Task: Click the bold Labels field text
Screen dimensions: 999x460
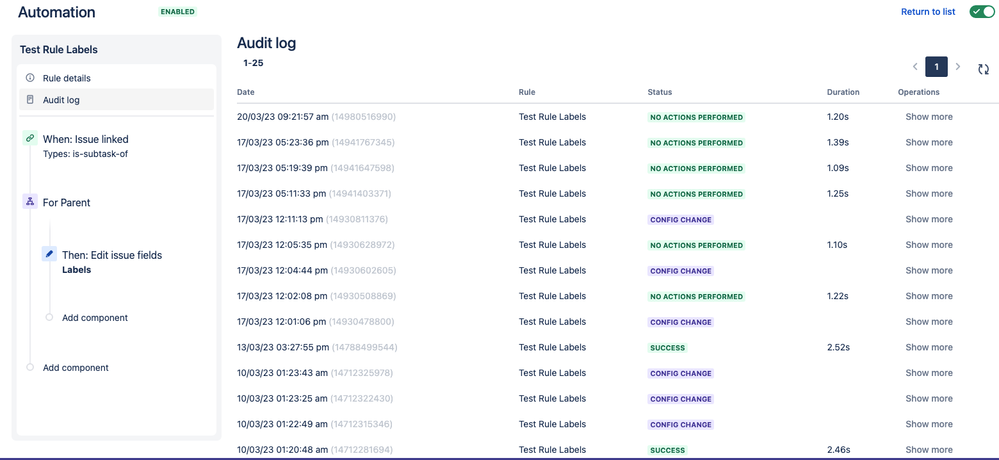Action: (x=76, y=270)
